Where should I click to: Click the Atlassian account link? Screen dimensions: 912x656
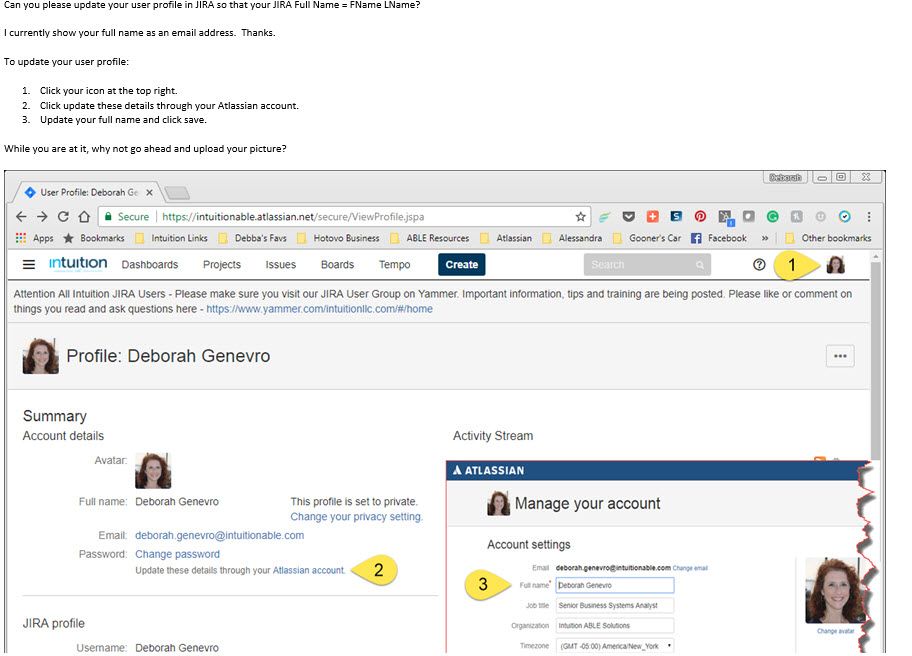[x=308, y=571]
